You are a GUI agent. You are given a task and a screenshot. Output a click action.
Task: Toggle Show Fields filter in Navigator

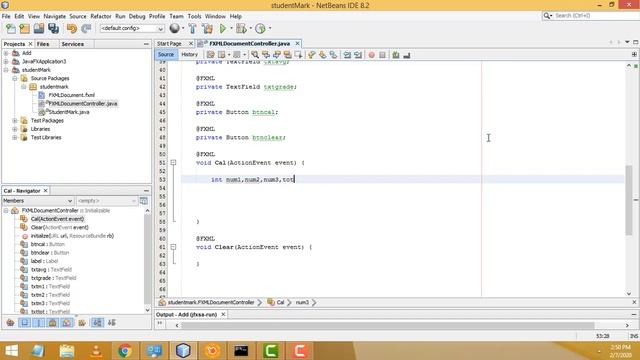[24, 322]
